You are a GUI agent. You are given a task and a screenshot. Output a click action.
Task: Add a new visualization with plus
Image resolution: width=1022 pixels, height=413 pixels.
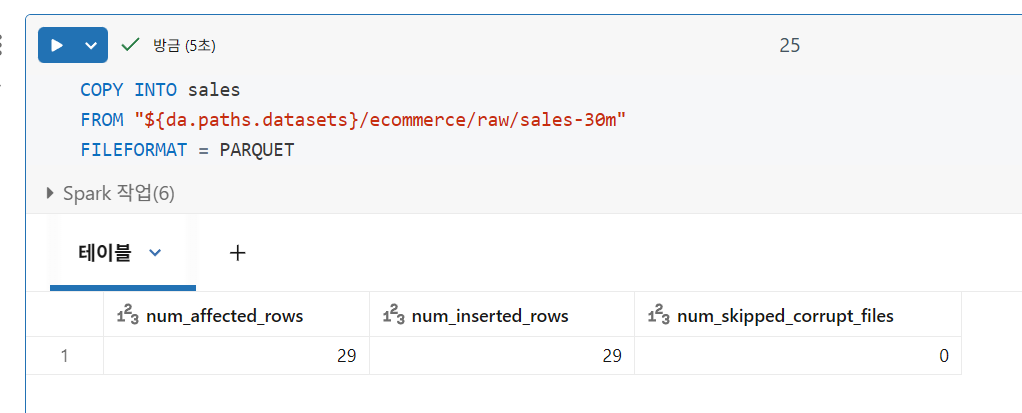237,253
